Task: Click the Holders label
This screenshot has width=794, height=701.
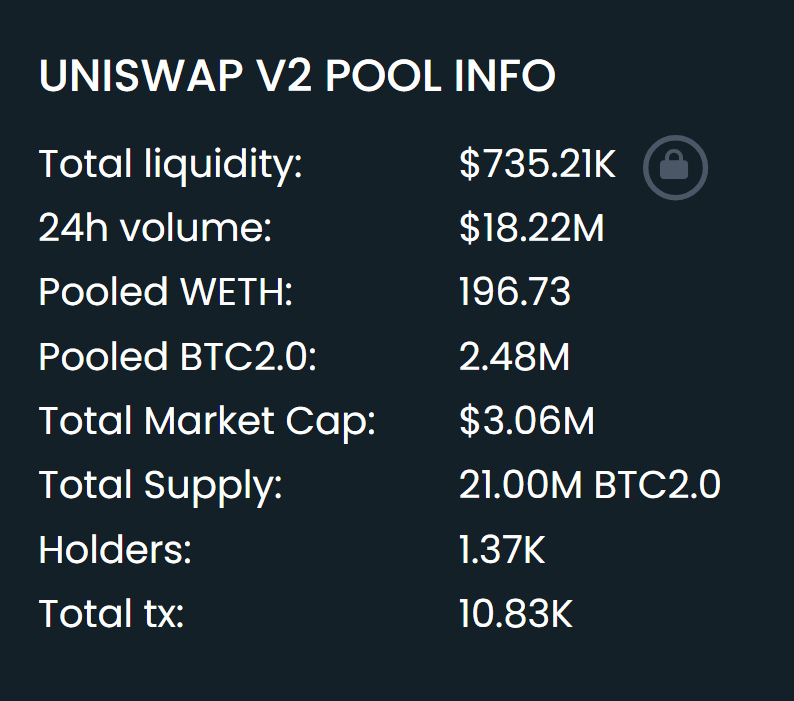Action: click(x=115, y=550)
